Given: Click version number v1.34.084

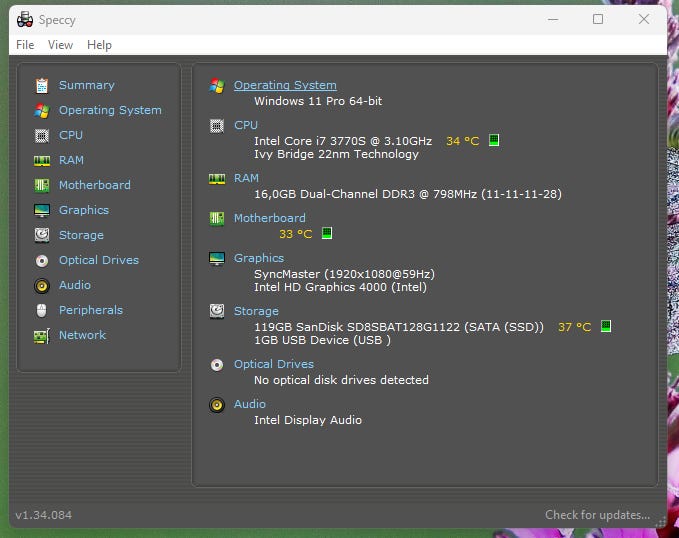Looking at the screenshot, I should coord(43,515).
